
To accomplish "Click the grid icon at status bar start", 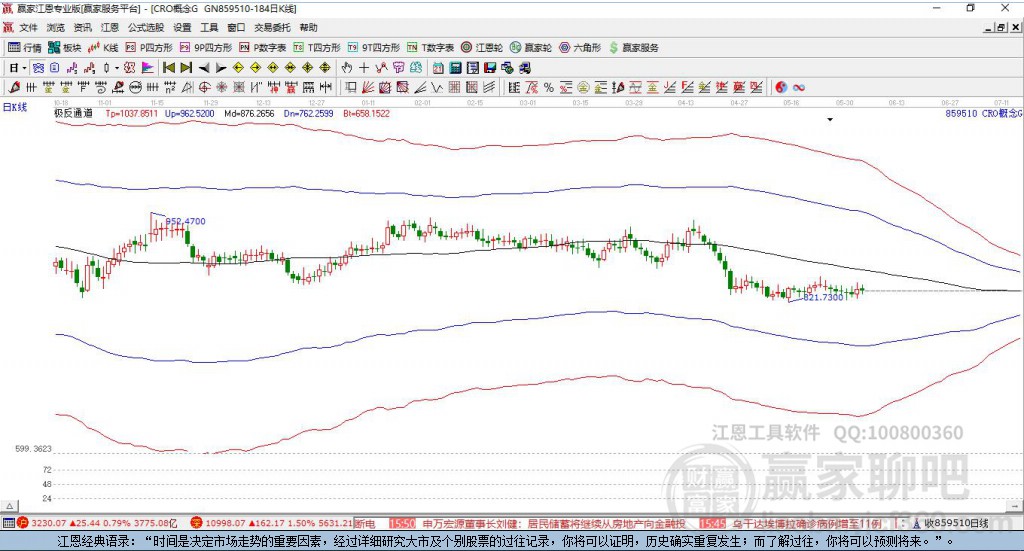I will pyautogui.click(x=8, y=523).
